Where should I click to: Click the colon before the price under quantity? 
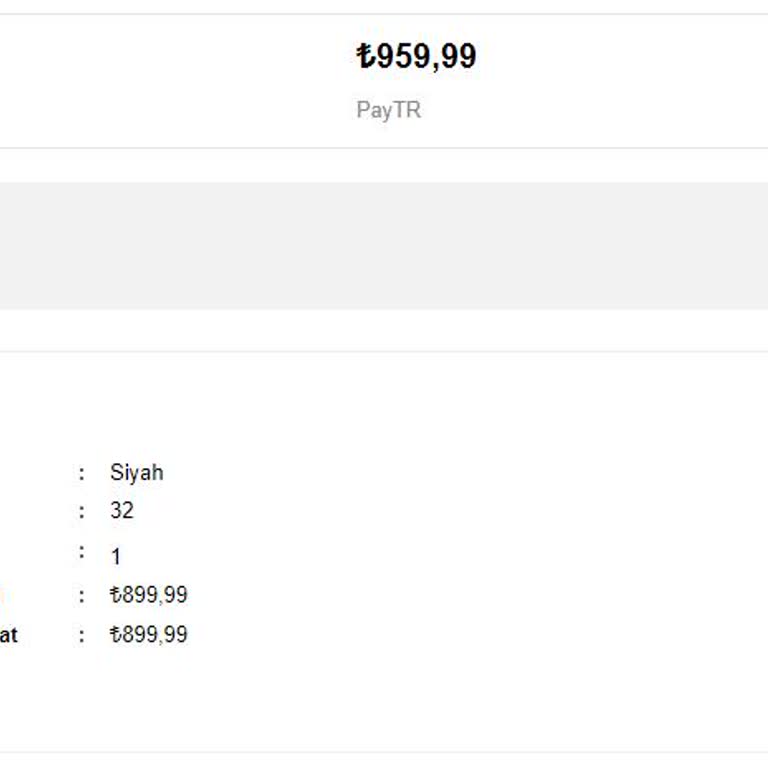coord(81,596)
